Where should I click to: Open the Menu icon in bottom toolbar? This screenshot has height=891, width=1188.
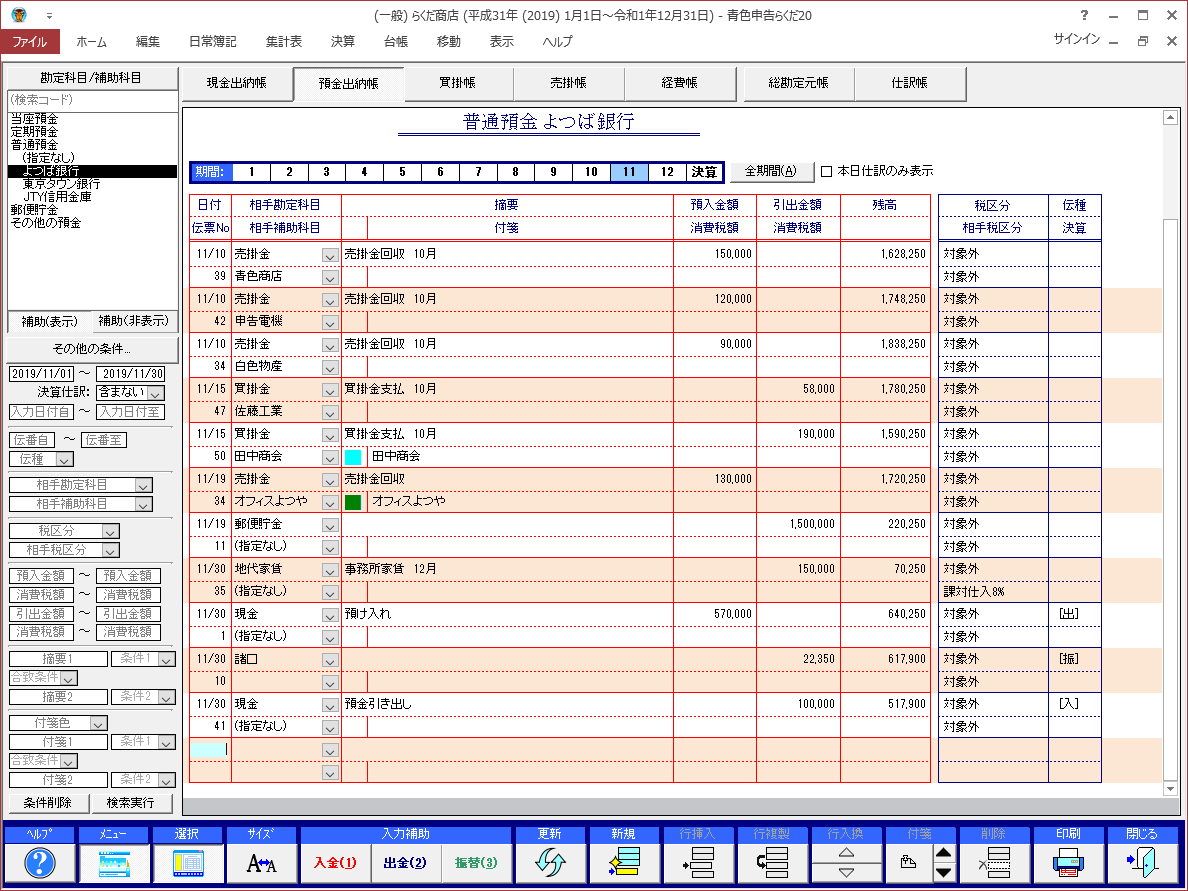click(x=114, y=863)
